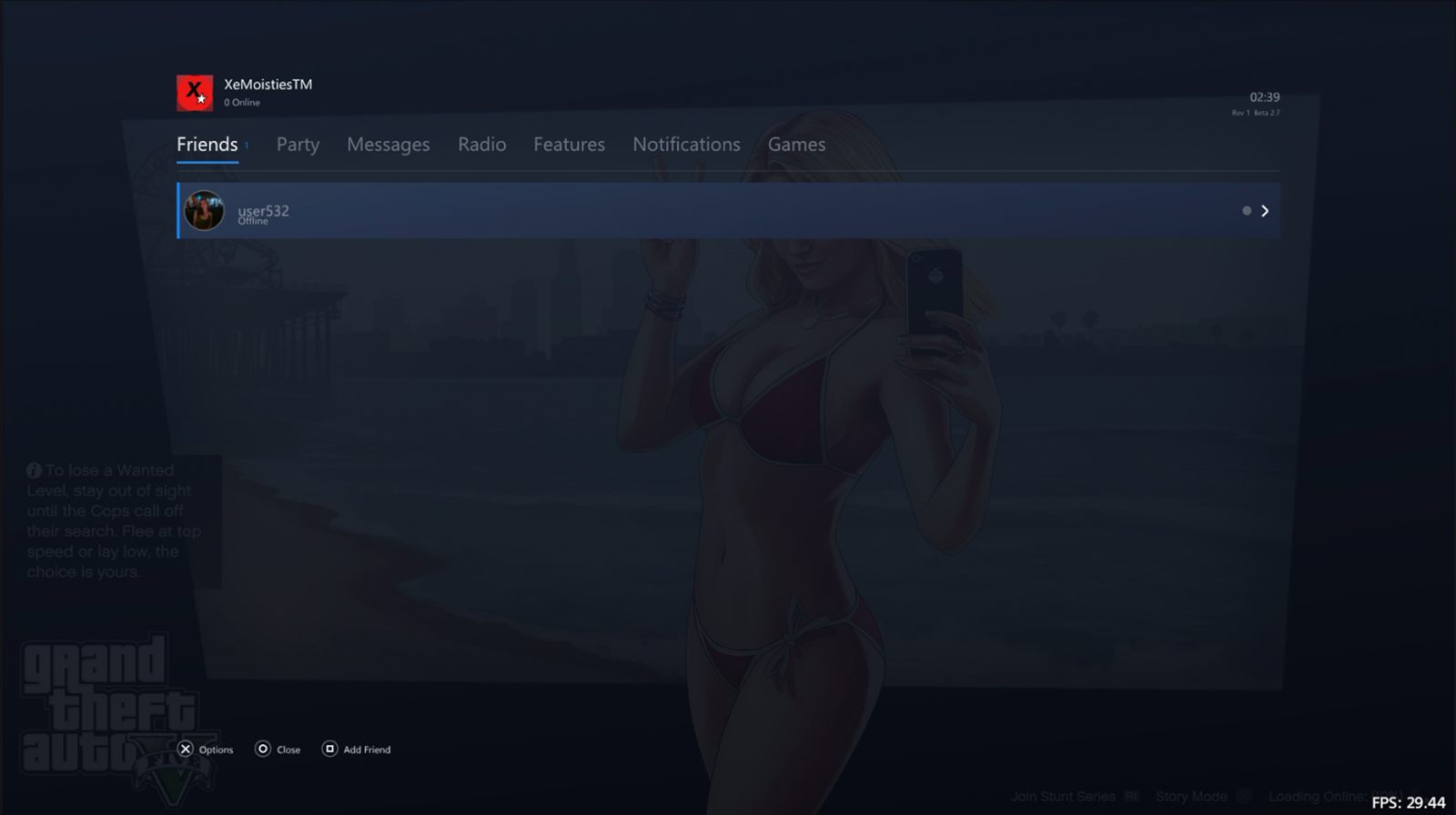Viewport: 1456px width, 815px height.
Task: Click the square button icon for Add Friend
Action: pos(329,749)
